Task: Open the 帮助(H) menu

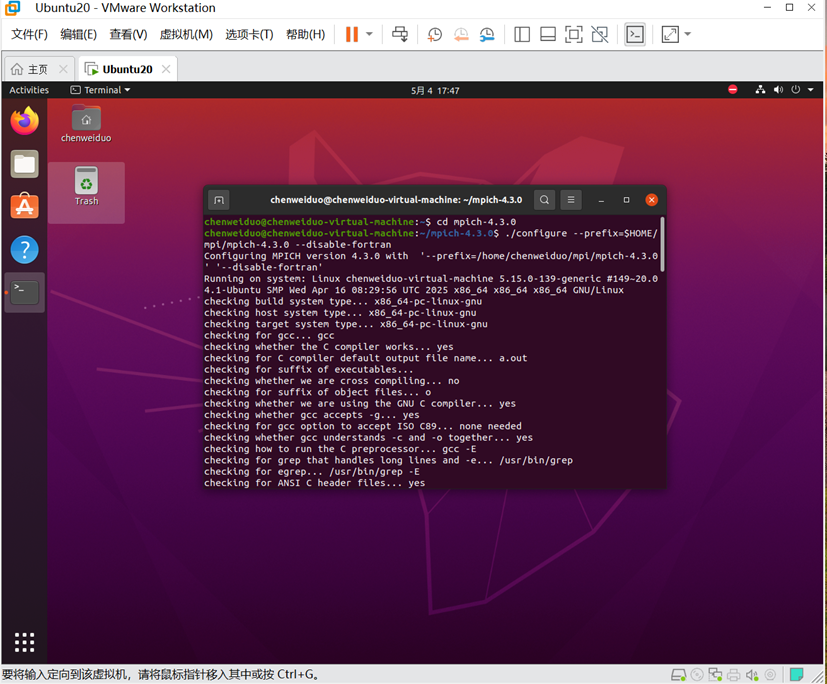Action: coord(305,35)
